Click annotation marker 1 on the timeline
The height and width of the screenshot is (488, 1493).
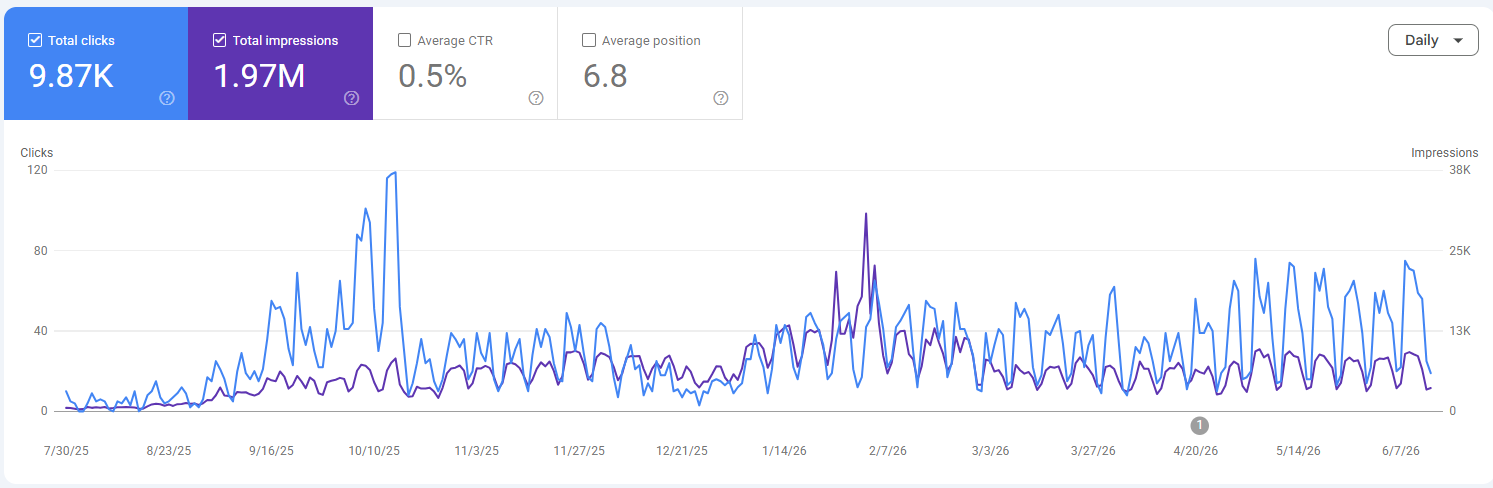(1200, 425)
